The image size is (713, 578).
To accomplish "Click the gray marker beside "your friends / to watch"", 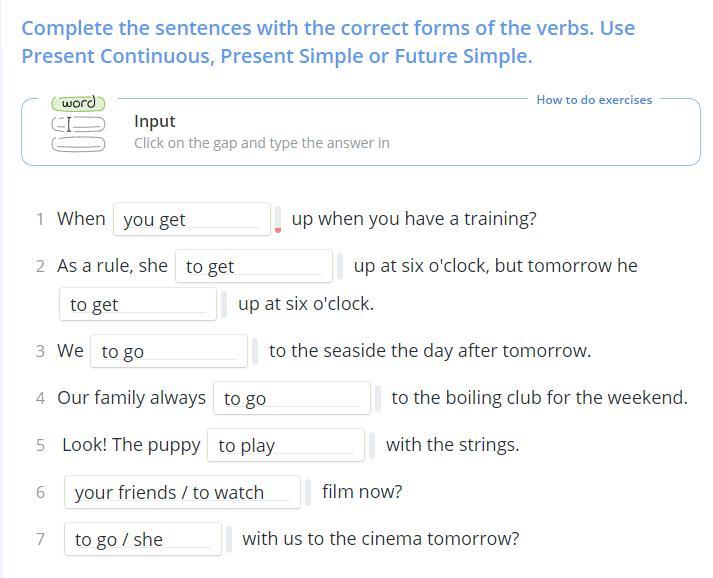I will coord(308,492).
